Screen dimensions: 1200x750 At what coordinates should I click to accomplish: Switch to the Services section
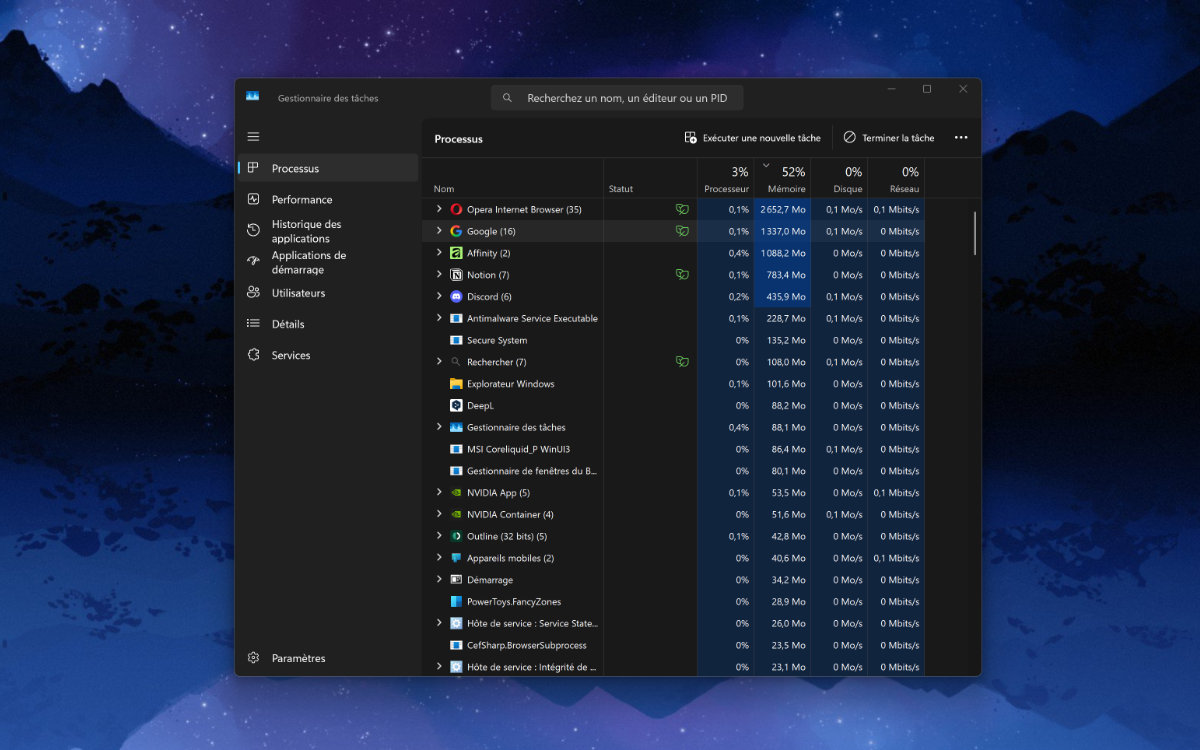point(290,356)
